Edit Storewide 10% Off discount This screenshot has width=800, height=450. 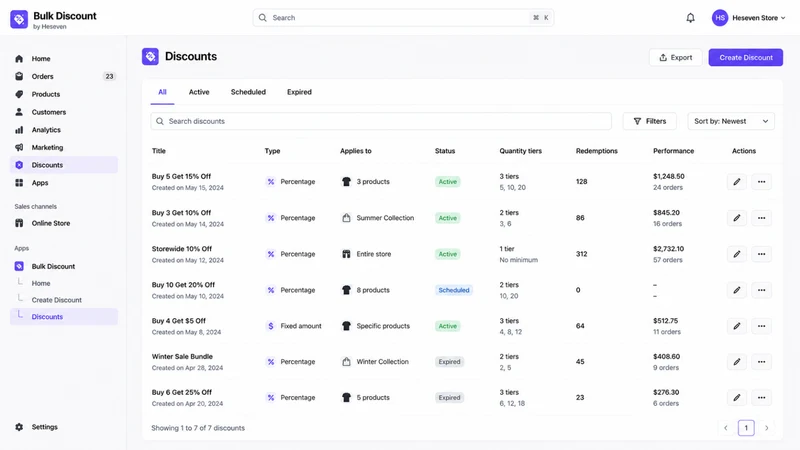[737, 254]
